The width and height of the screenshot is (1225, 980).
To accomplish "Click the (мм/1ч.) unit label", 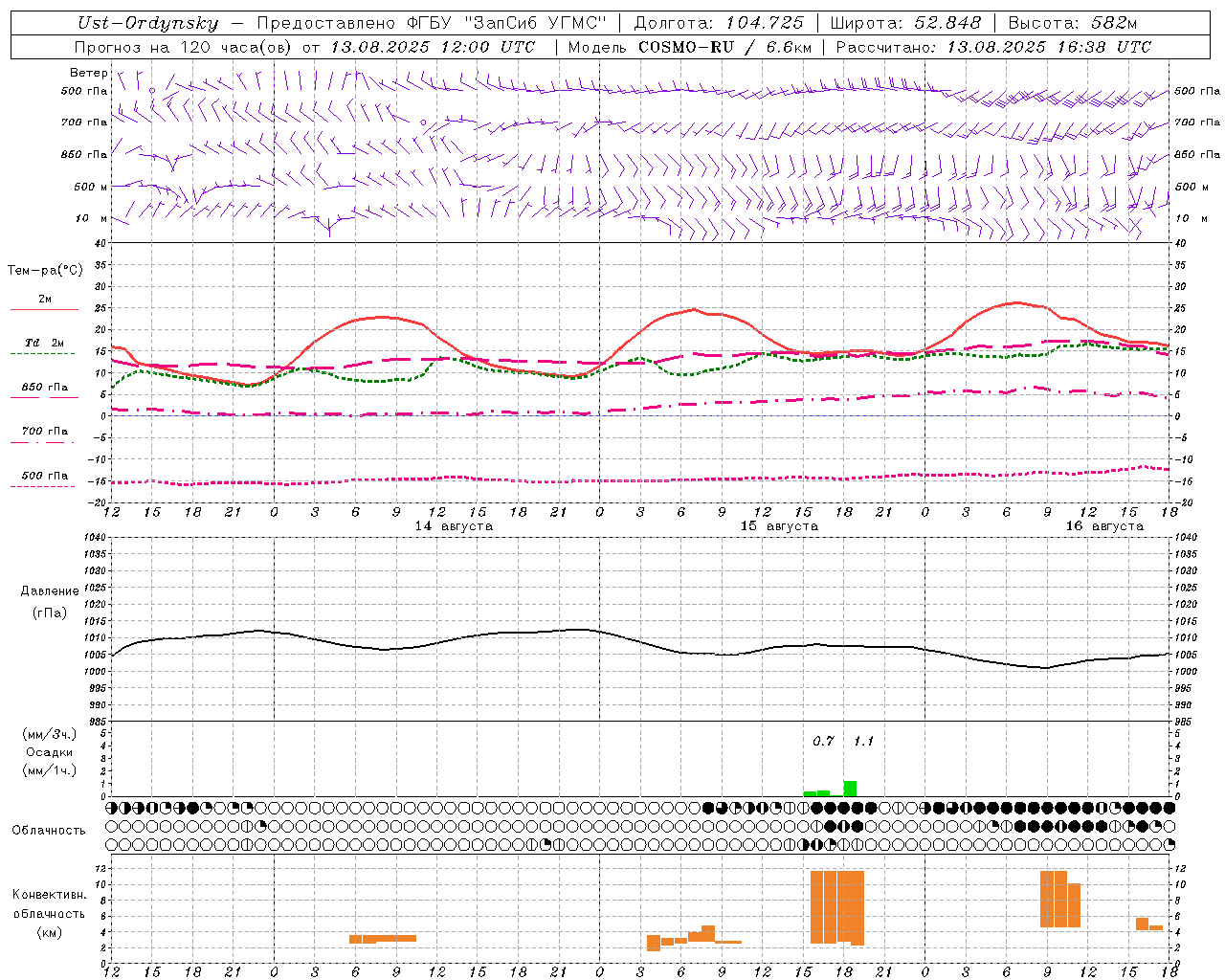I will tap(50, 770).
